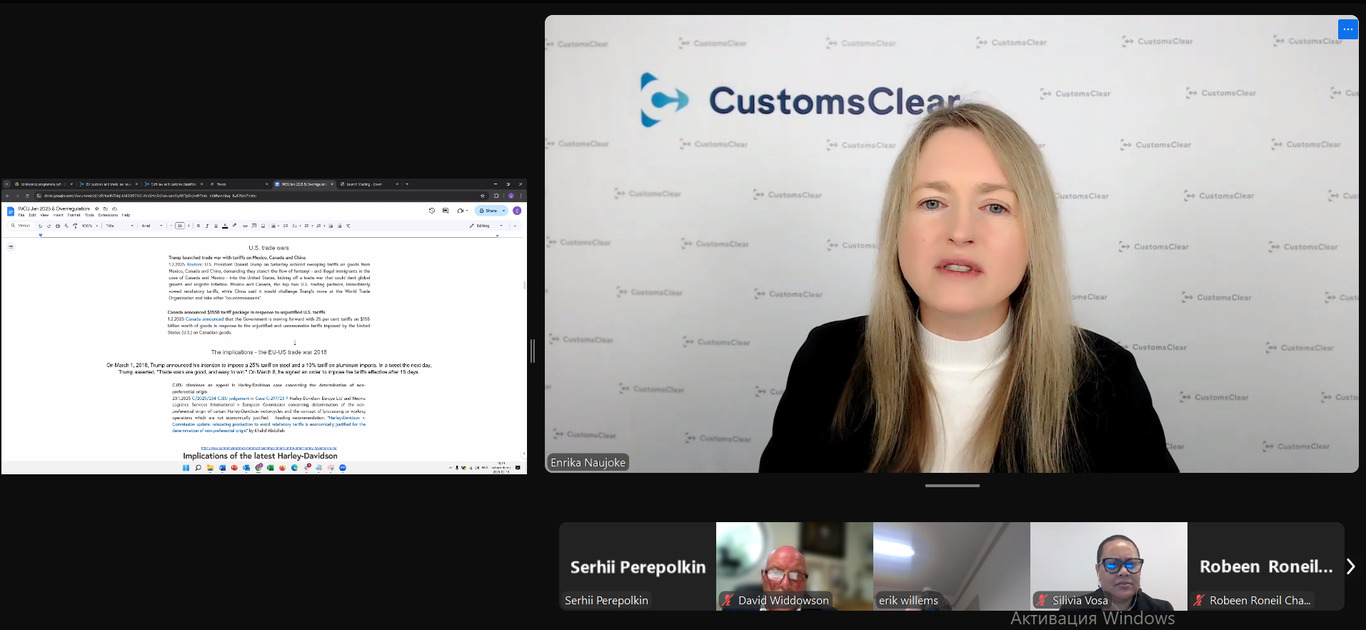Open the Insert menu in Google Docs
This screenshot has height=630, width=1366.
coord(58,215)
